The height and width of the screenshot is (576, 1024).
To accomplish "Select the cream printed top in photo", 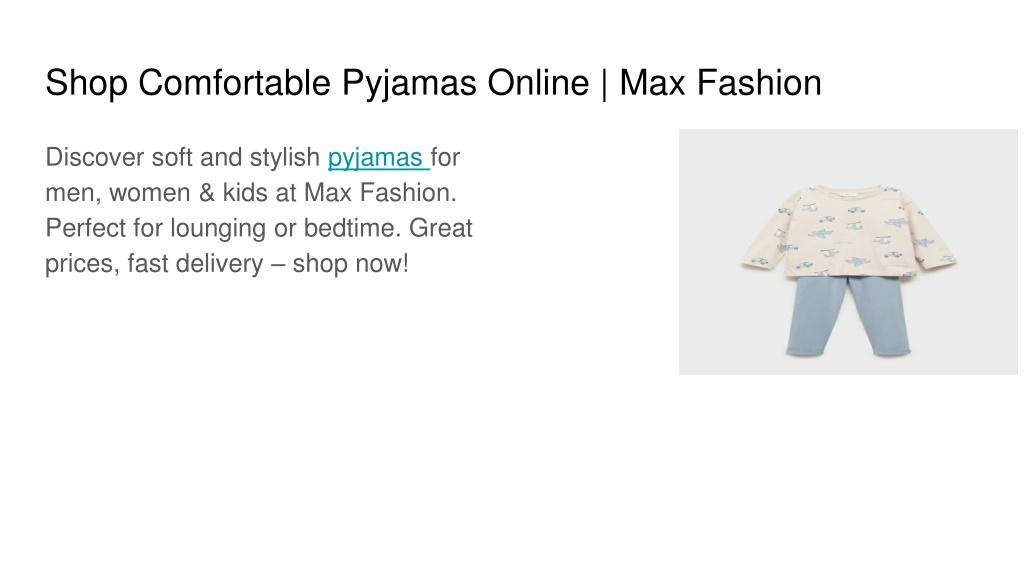I will point(848,231).
